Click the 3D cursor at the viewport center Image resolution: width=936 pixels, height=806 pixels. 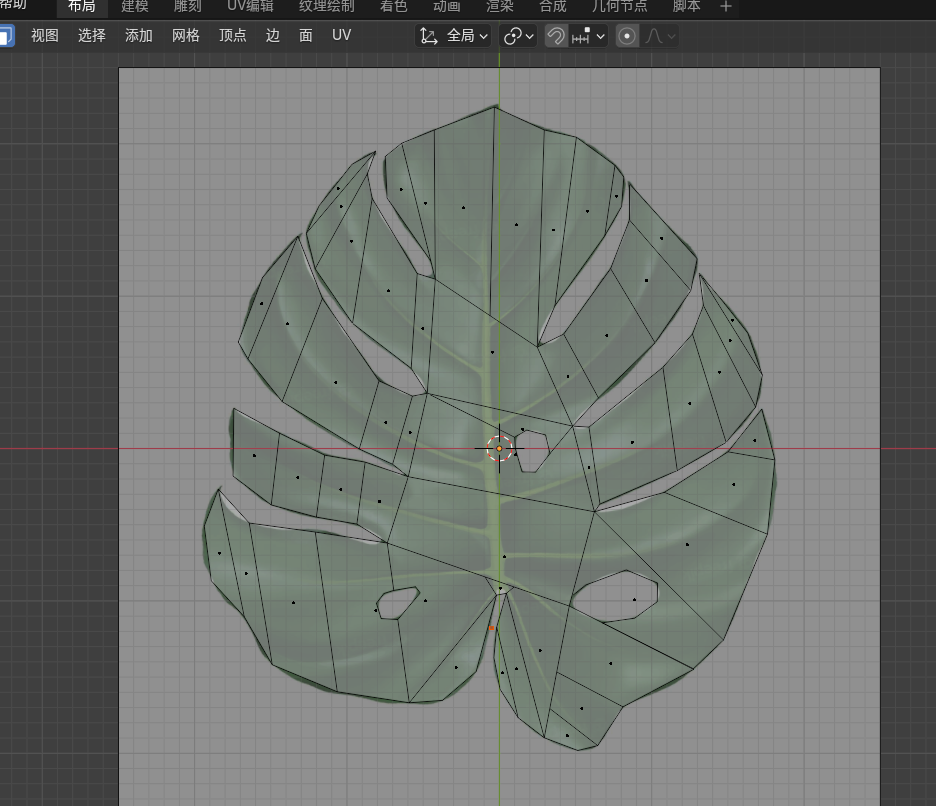point(499,449)
